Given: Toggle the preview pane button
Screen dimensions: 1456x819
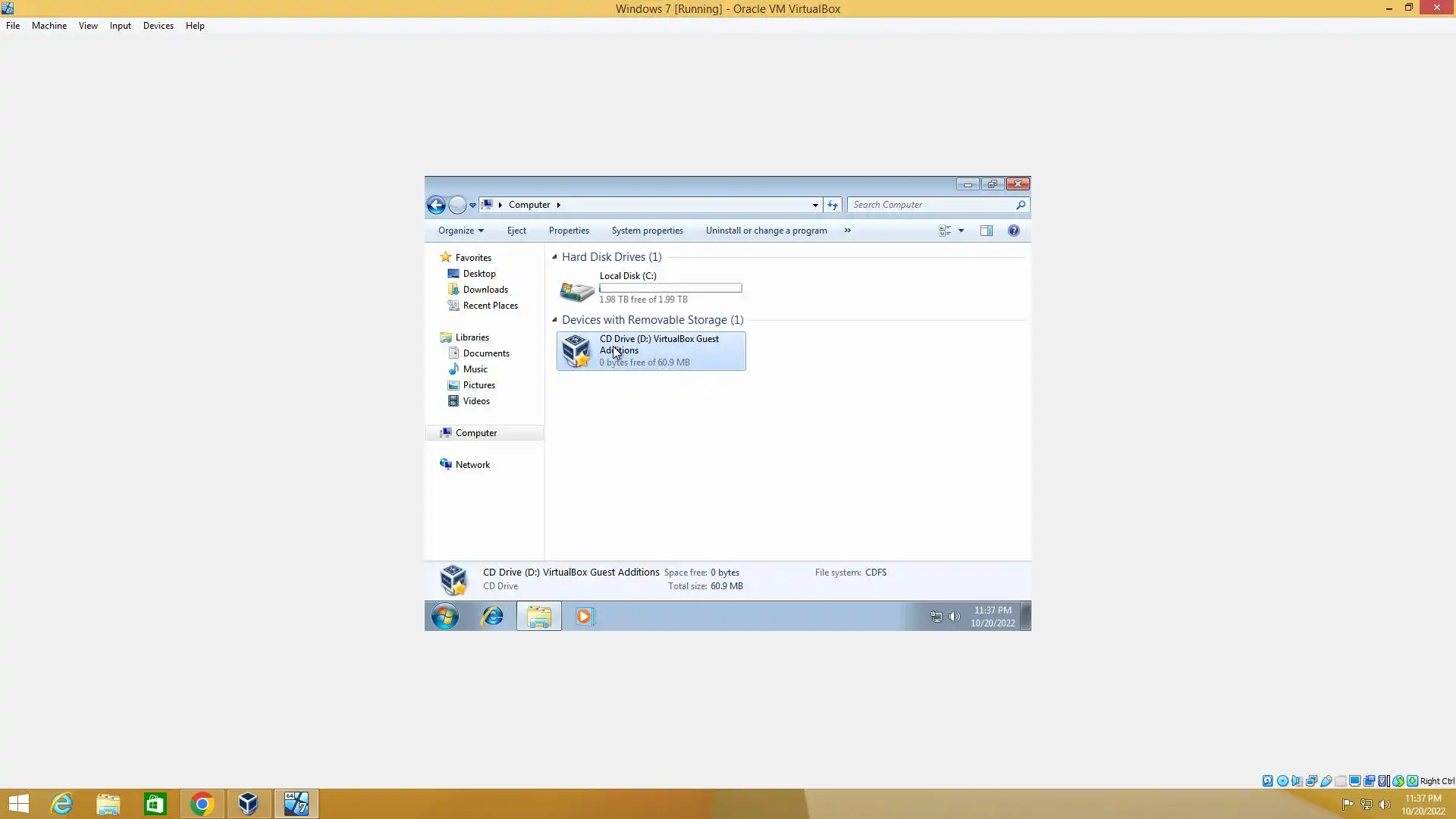Looking at the screenshot, I should [x=986, y=231].
